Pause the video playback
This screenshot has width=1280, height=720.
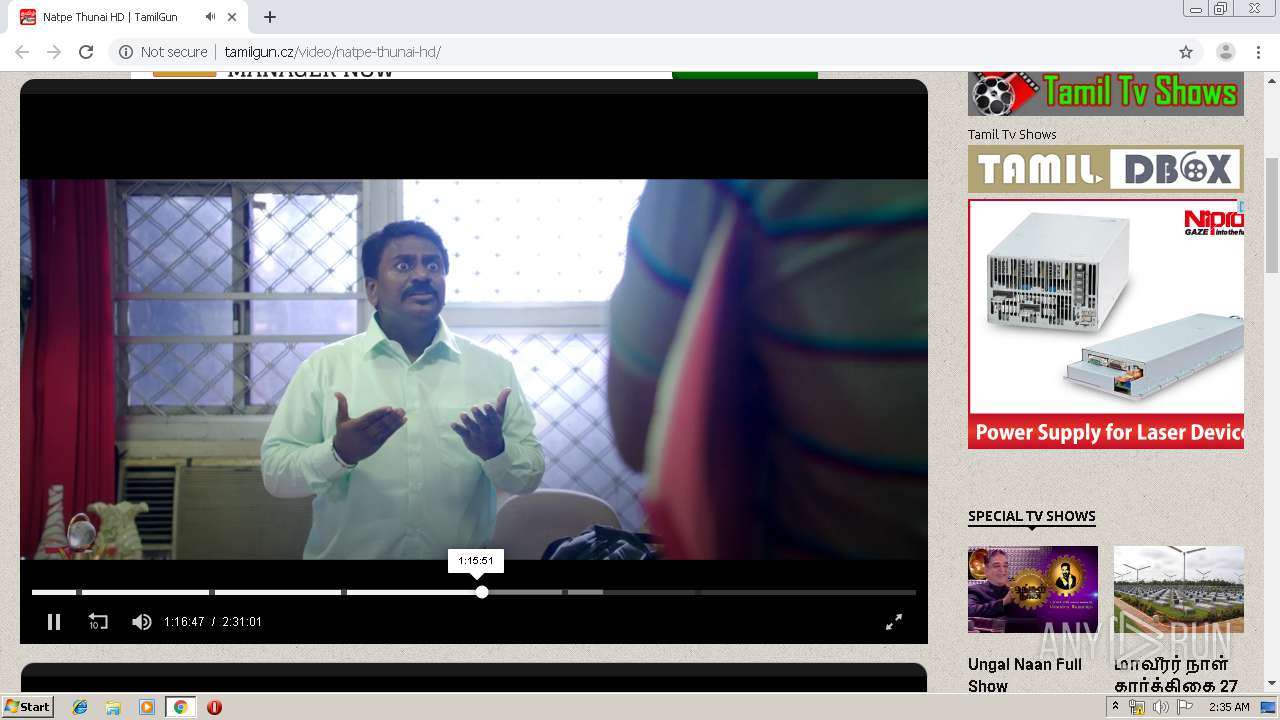pos(54,622)
